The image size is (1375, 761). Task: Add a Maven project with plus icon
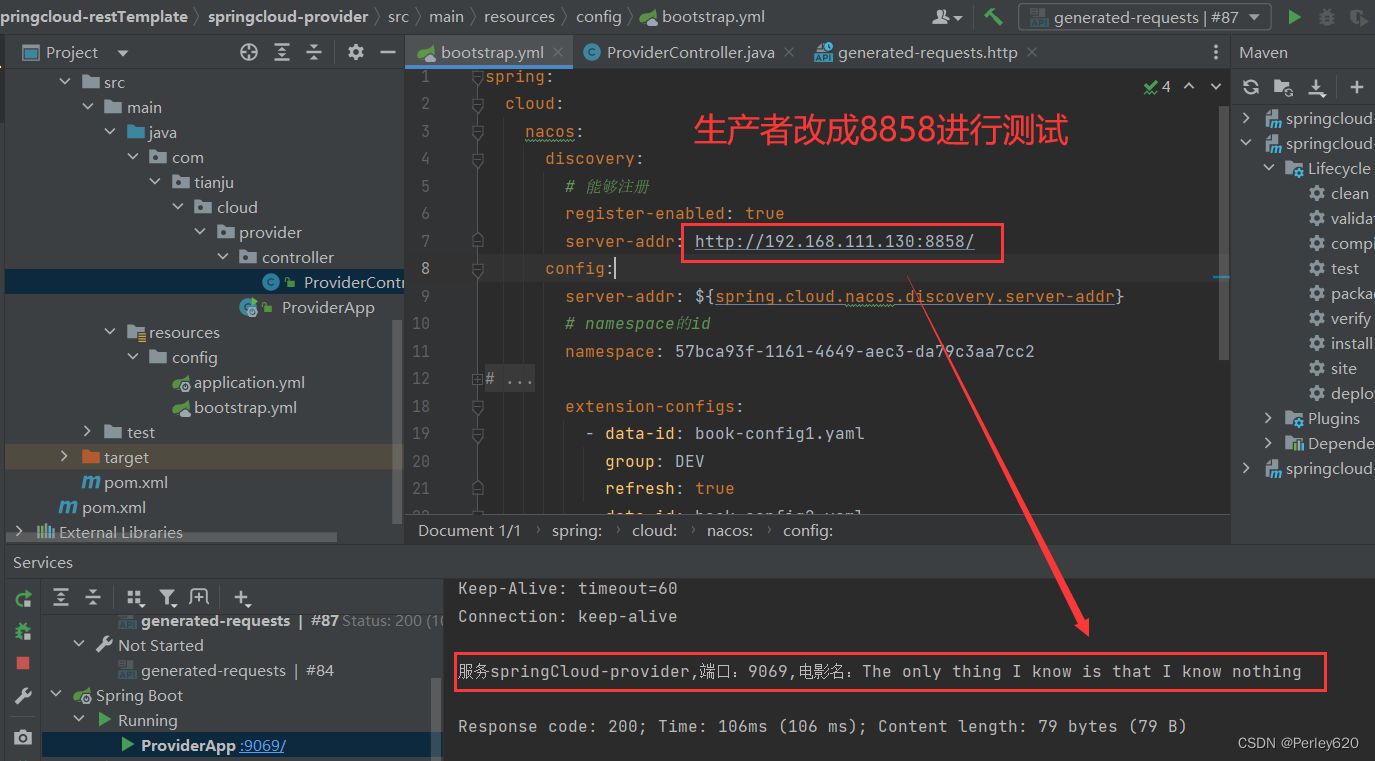click(x=1356, y=87)
